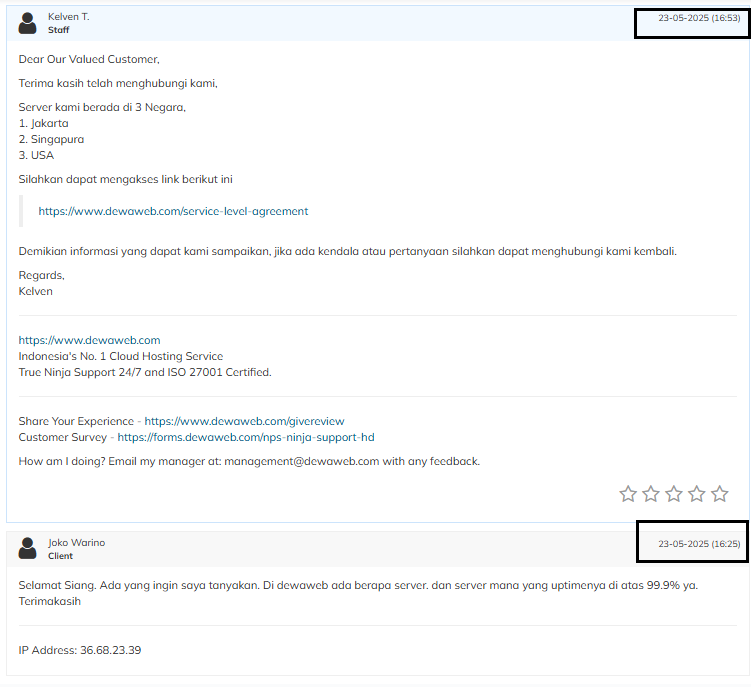
Task: Select the second rating star
Action: pos(651,494)
